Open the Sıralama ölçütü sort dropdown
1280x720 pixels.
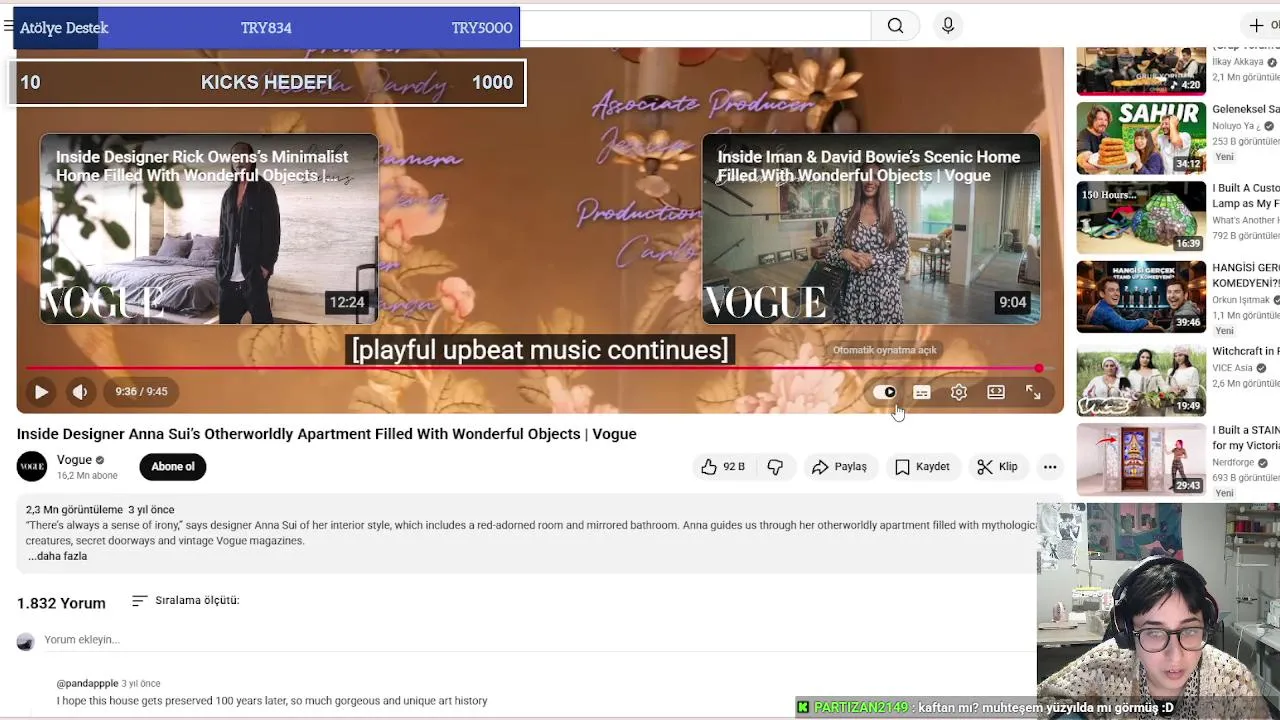pos(186,601)
